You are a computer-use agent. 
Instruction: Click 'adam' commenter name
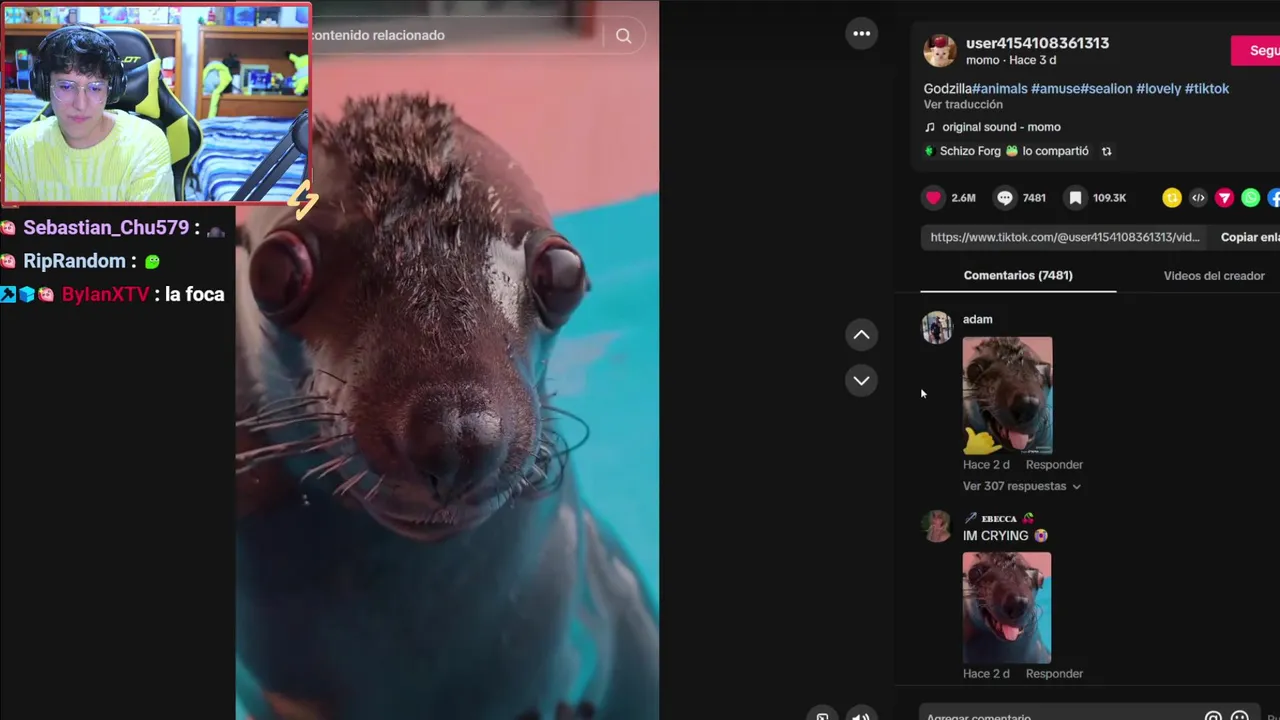[x=977, y=319]
